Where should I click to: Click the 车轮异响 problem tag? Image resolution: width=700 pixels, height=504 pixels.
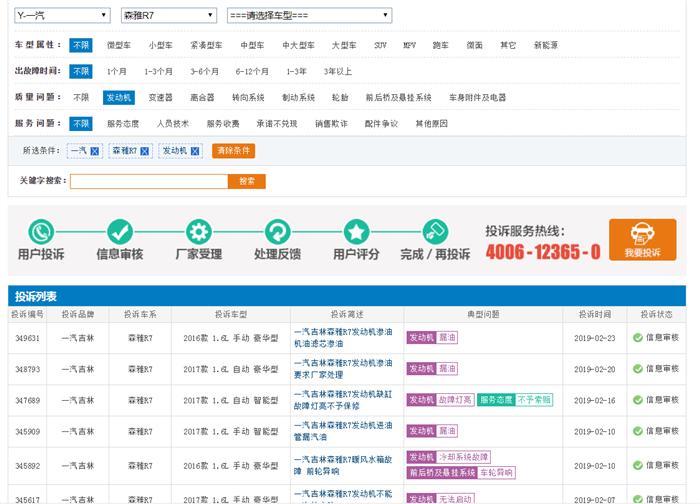tap(496, 473)
